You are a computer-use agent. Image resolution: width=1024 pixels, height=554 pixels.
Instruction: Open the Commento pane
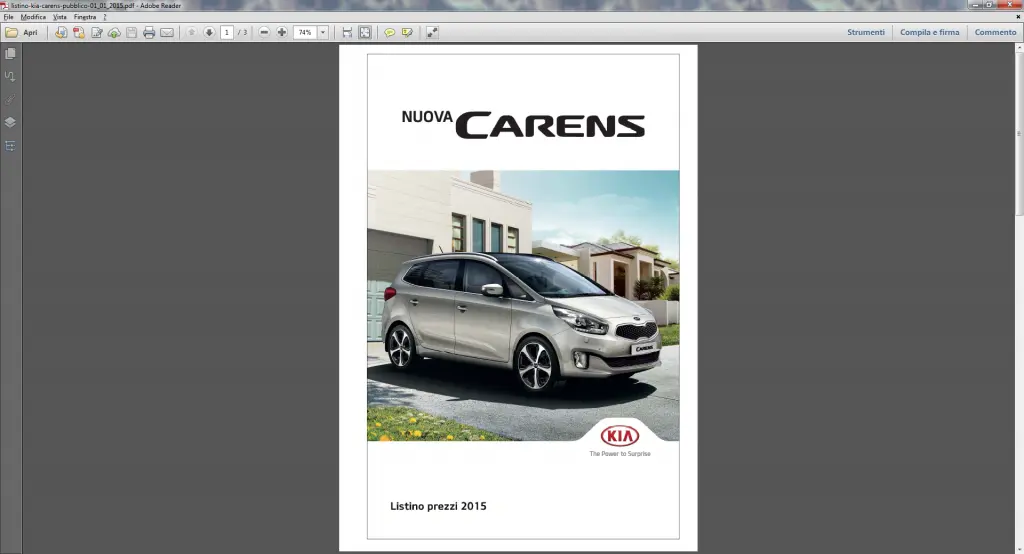point(995,32)
